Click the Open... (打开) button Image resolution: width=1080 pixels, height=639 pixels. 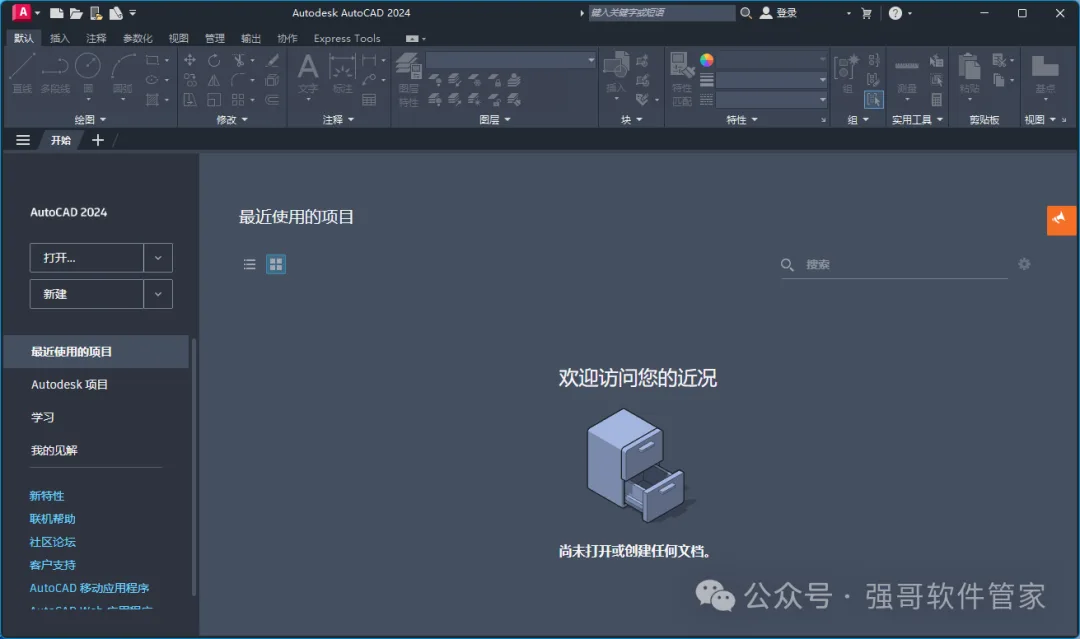click(87, 258)
